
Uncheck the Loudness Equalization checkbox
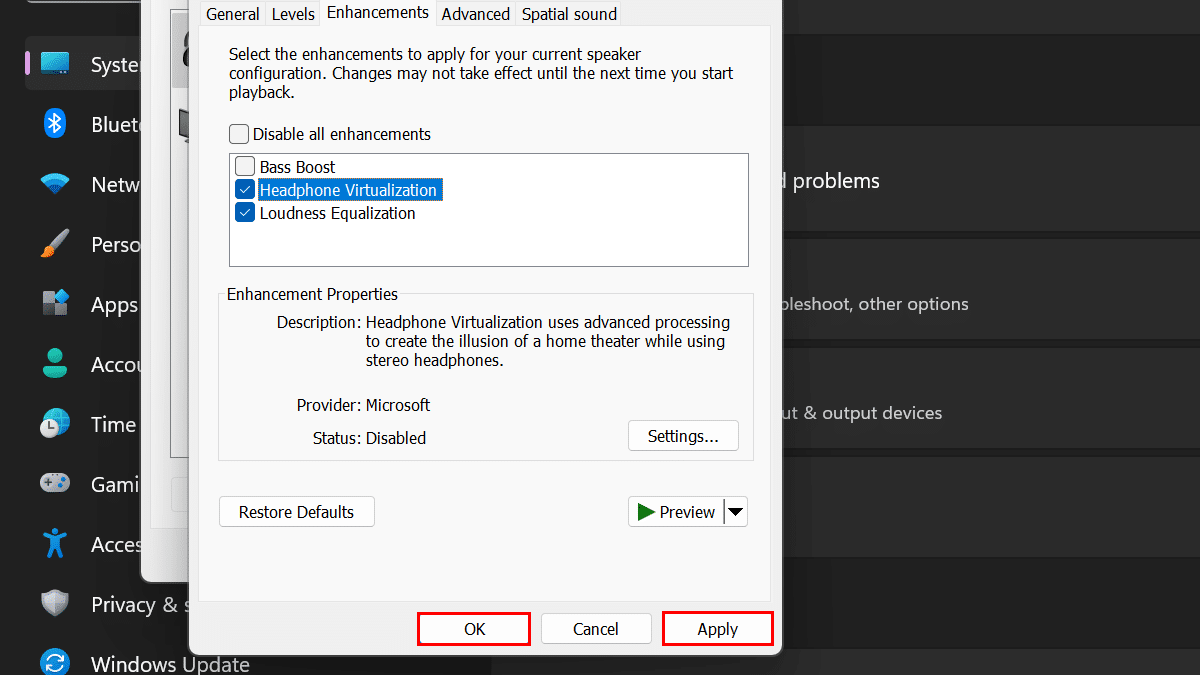click(x=245, y=213)
